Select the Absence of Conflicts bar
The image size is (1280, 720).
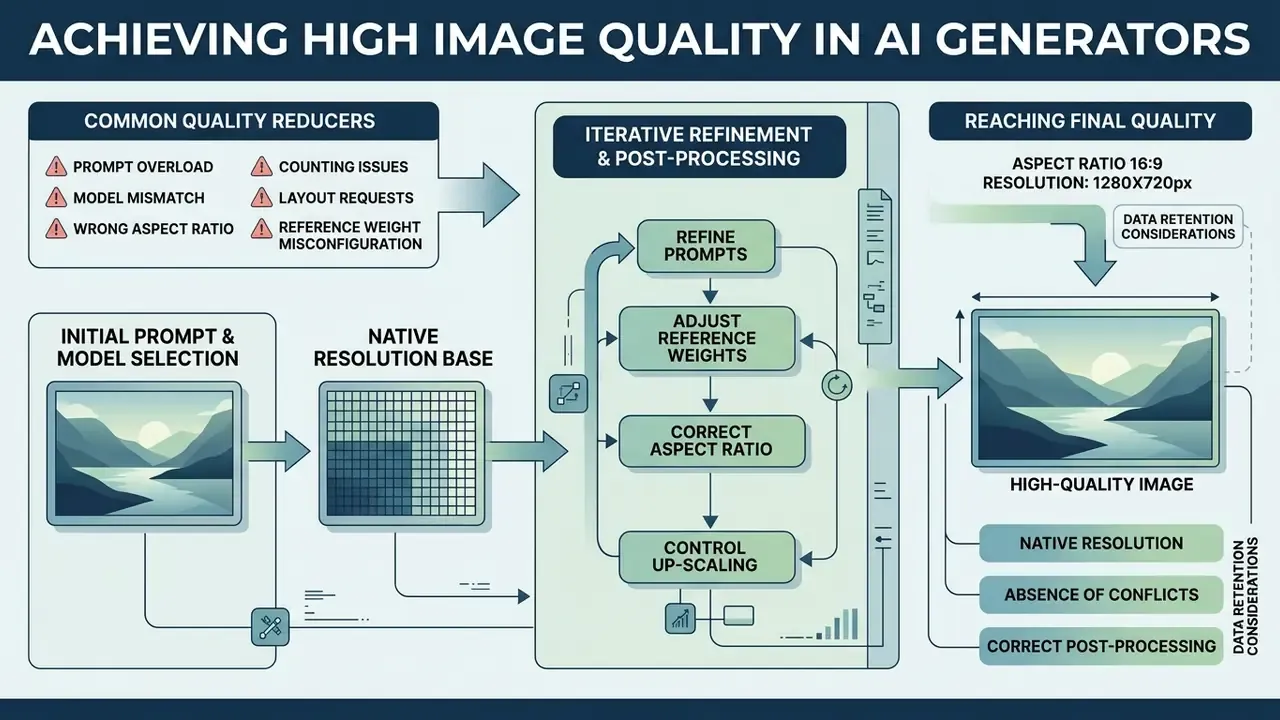click(x=1101, y=594)
